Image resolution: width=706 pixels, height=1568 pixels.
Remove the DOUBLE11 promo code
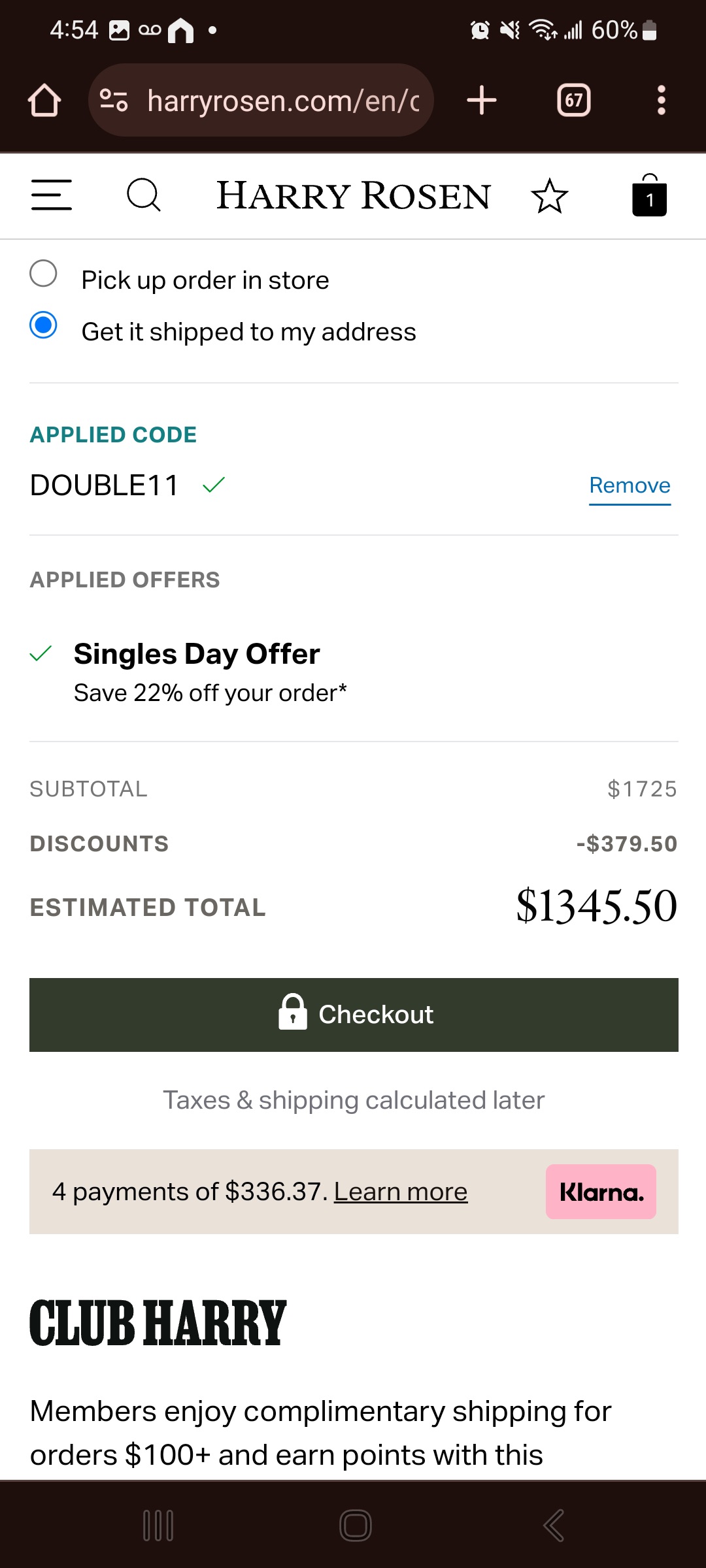point(630,485)
